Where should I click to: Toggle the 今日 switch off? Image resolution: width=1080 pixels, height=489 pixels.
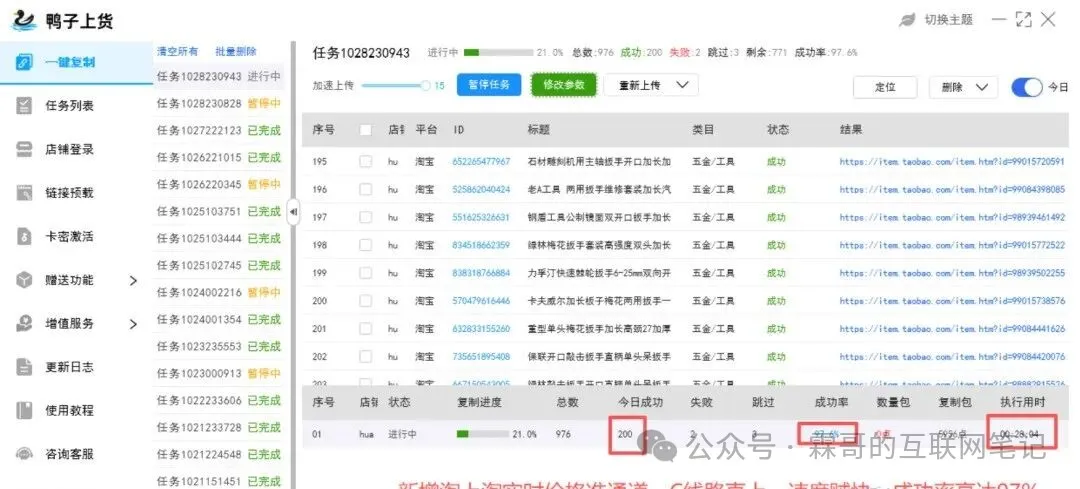pos(1027,87)
